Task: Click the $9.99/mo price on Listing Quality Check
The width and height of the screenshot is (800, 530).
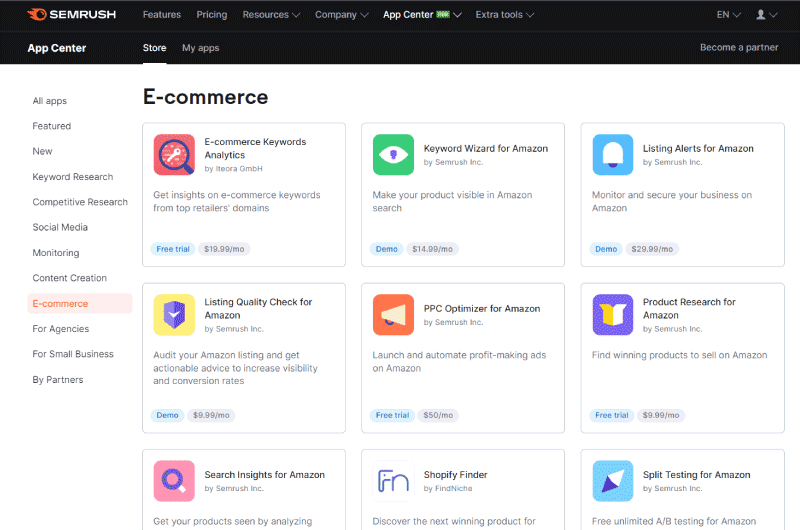Action: [211, 415]
